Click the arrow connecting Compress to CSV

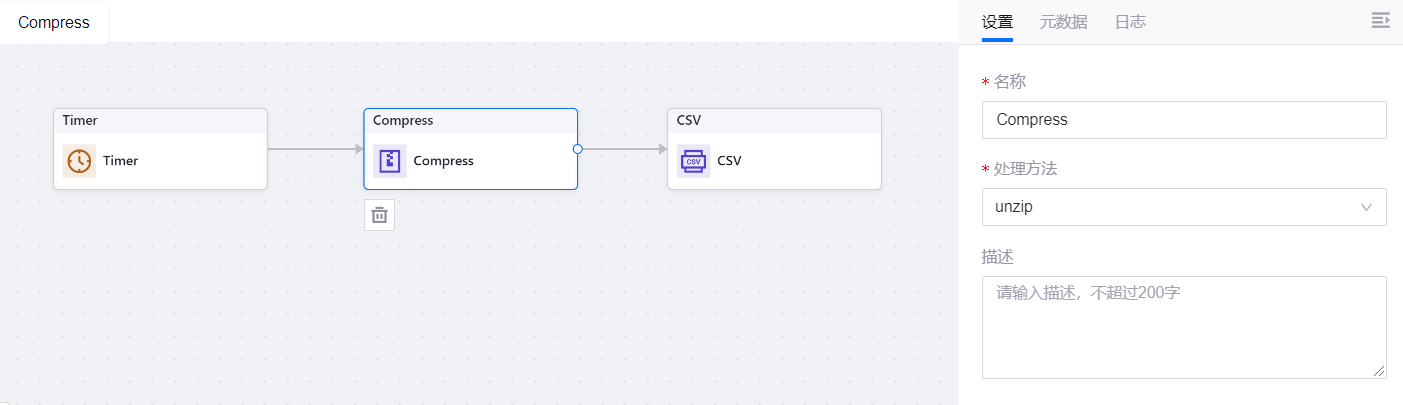[x=622, y=149]
